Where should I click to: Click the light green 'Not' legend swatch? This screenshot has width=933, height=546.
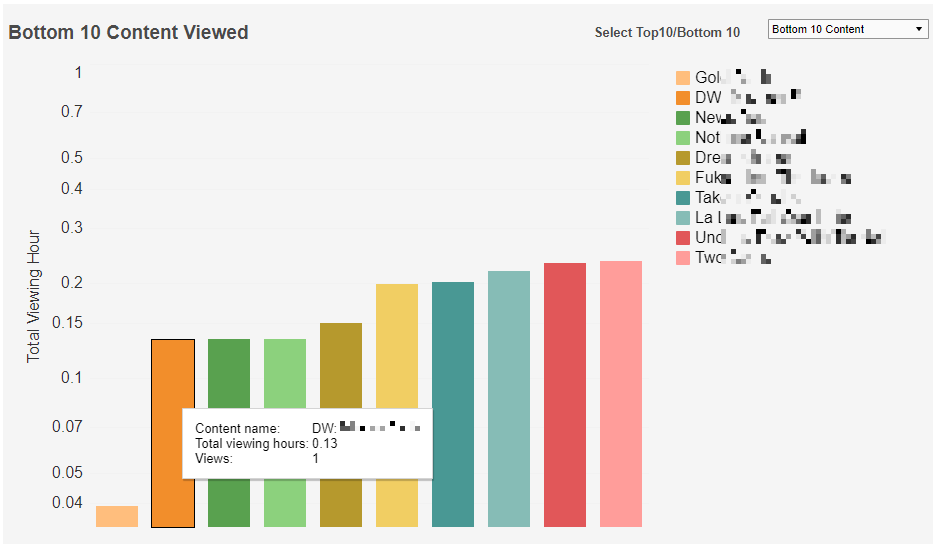click(x=683, y=138)
